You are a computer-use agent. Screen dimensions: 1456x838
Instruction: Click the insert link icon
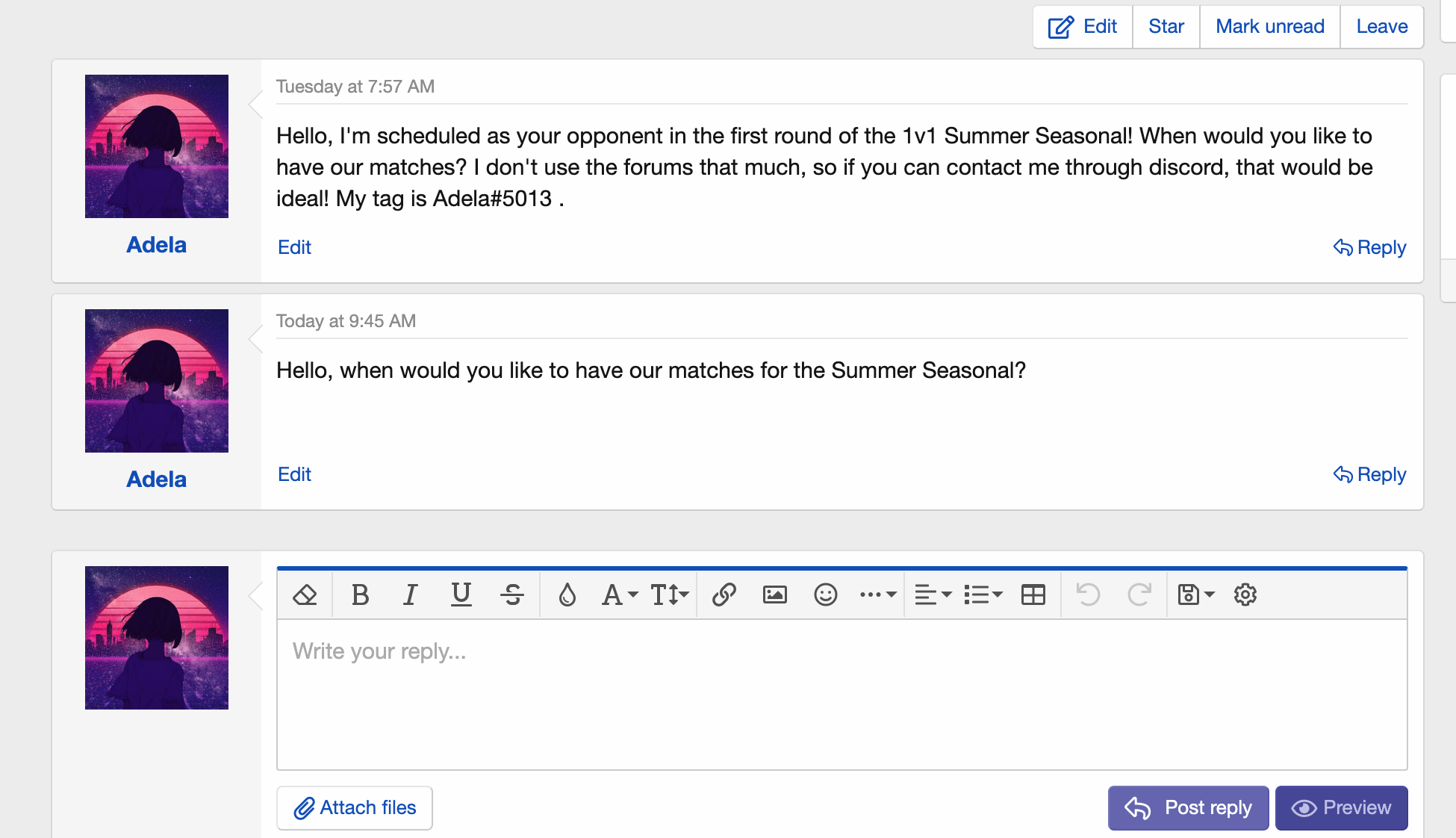point(724,595)
